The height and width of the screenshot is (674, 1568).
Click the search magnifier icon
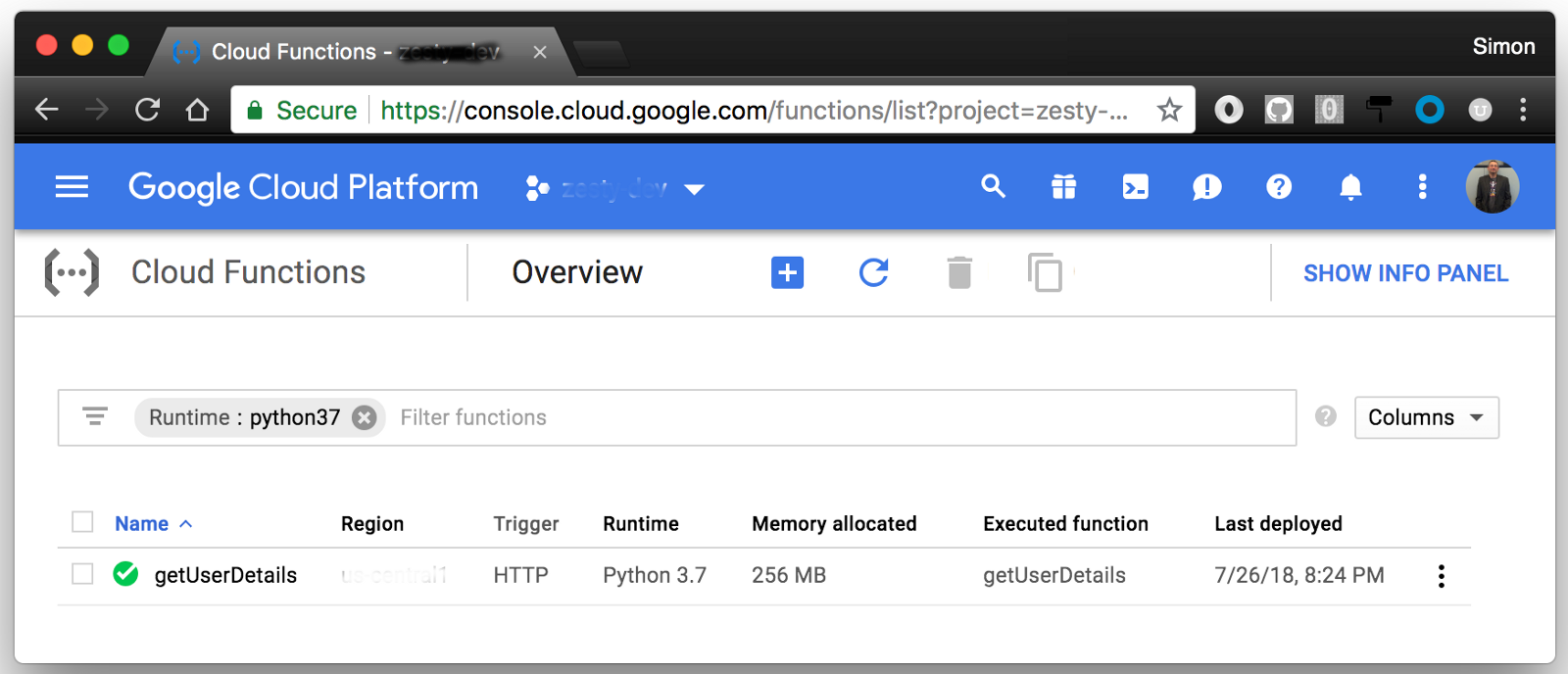[993, 186]
